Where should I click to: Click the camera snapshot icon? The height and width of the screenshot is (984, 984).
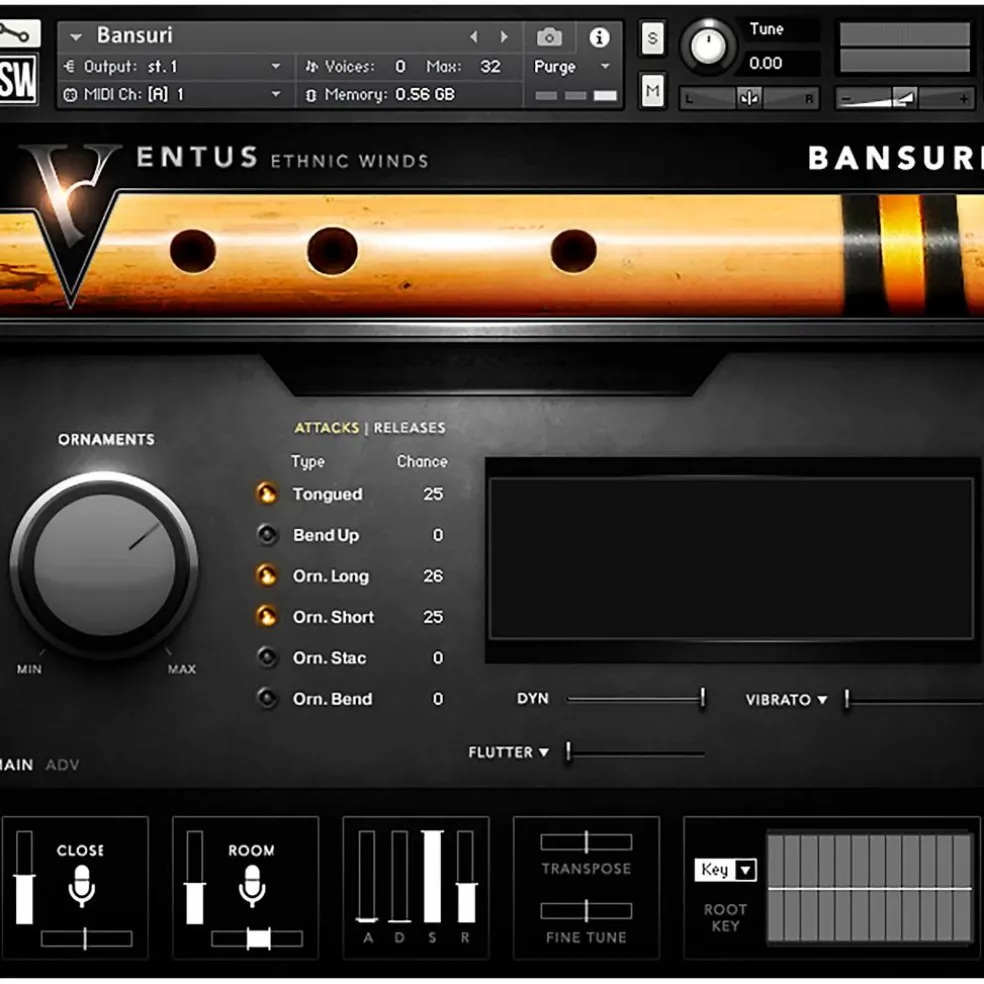tap(549, 38)
